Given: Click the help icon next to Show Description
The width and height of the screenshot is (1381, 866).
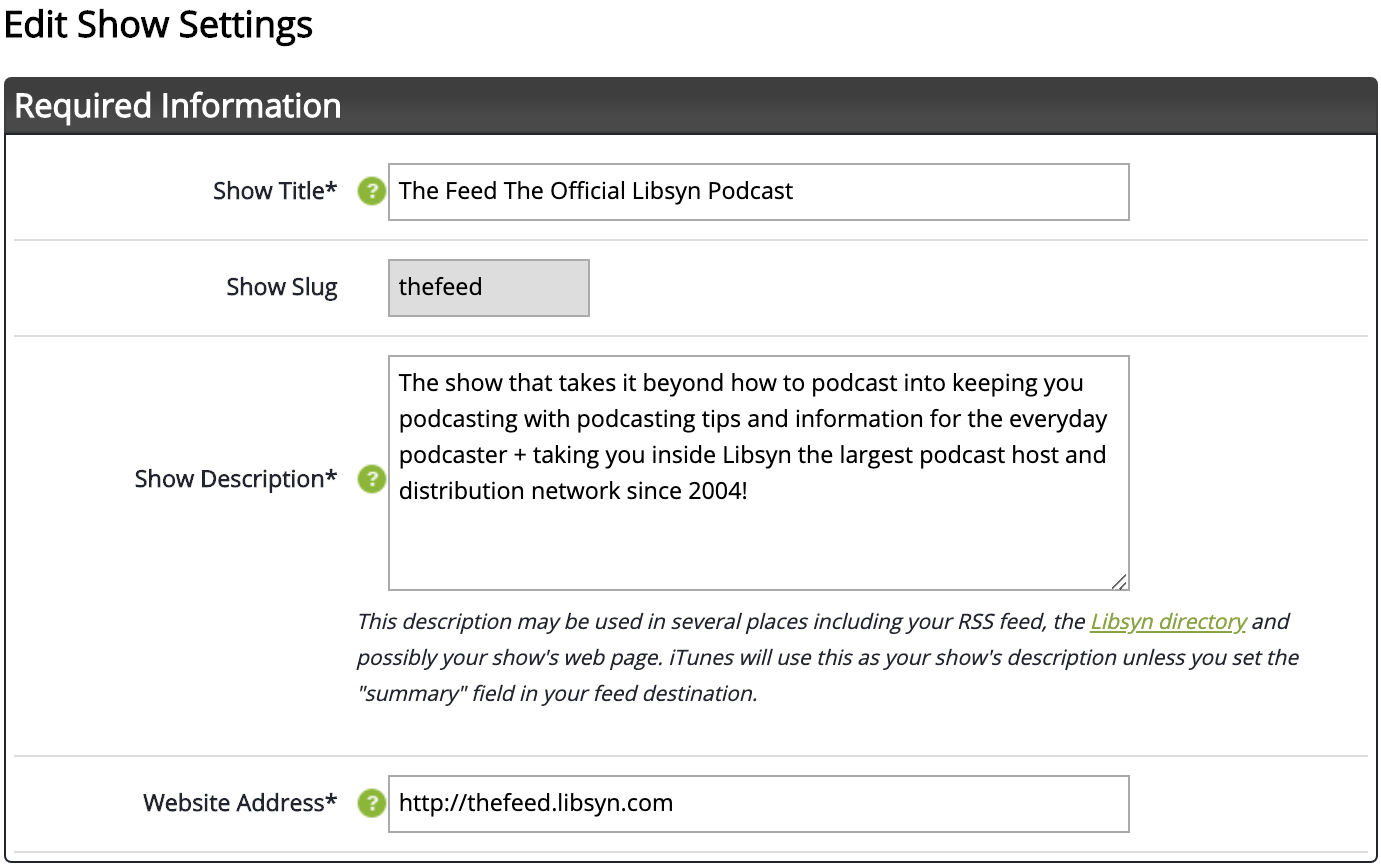Looking at the screenshot, I should pos(372,479).
